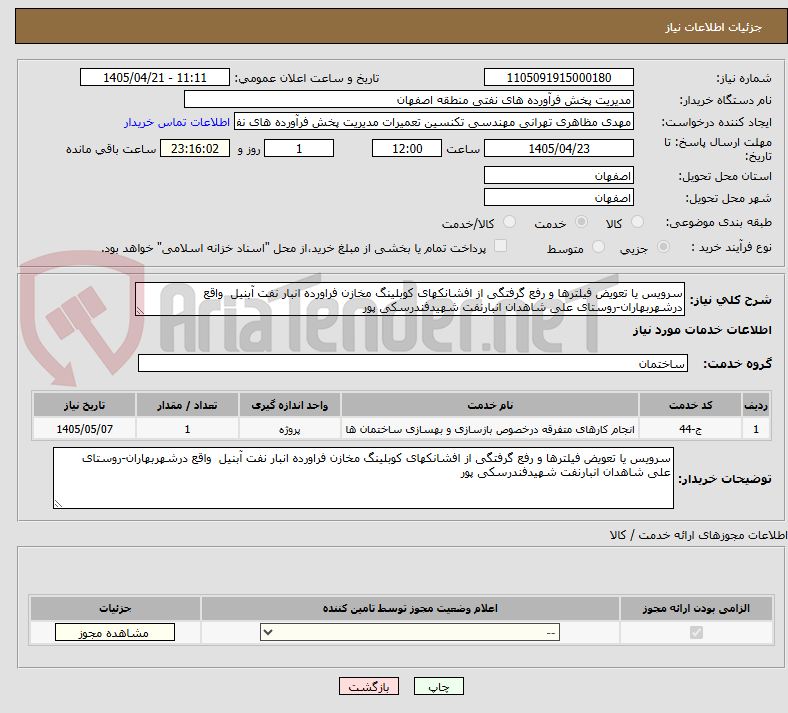
Task: Select the متوسط purchase type radio
Action: (598, 247)
